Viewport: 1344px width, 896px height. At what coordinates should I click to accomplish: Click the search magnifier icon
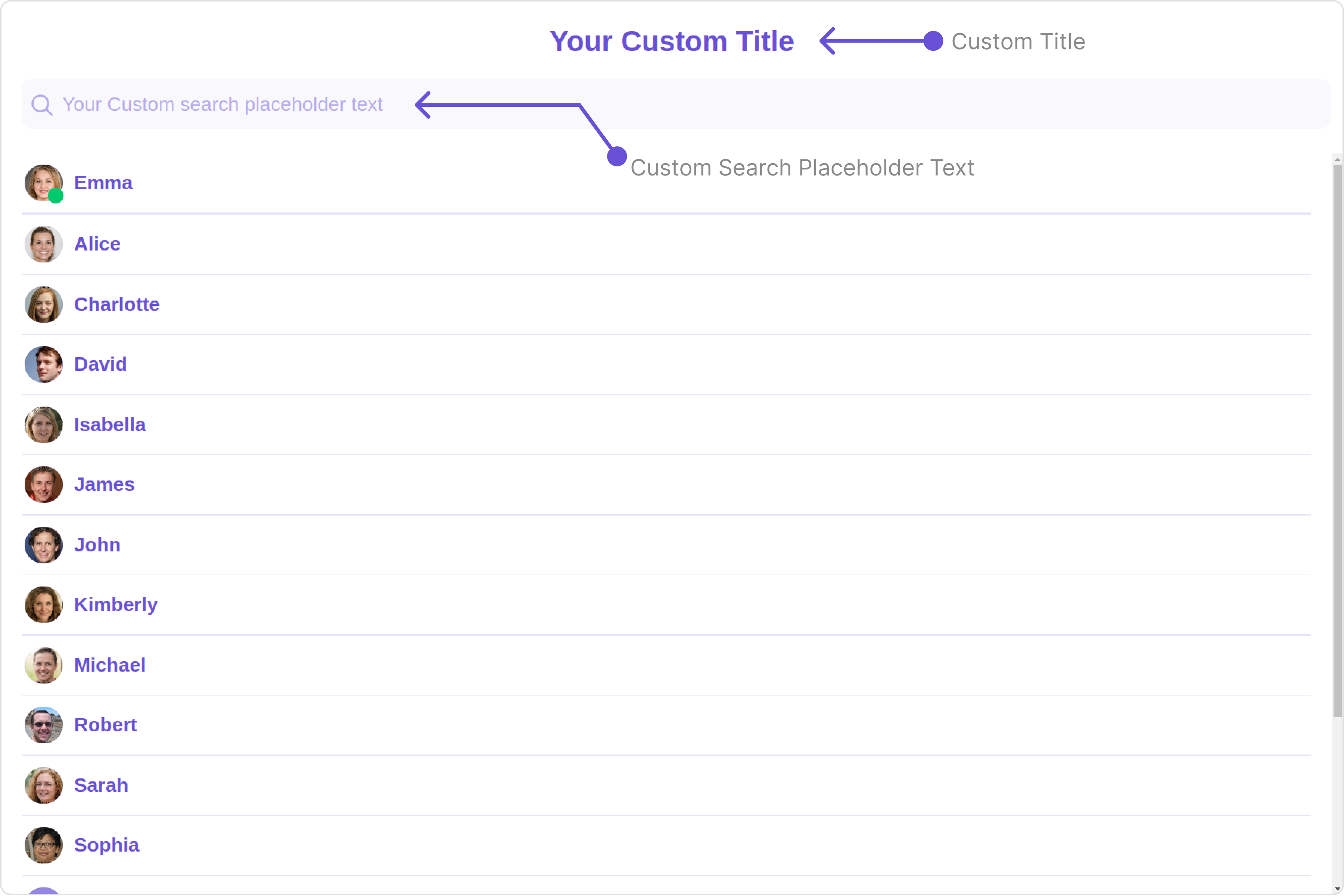tap(42, 105)
